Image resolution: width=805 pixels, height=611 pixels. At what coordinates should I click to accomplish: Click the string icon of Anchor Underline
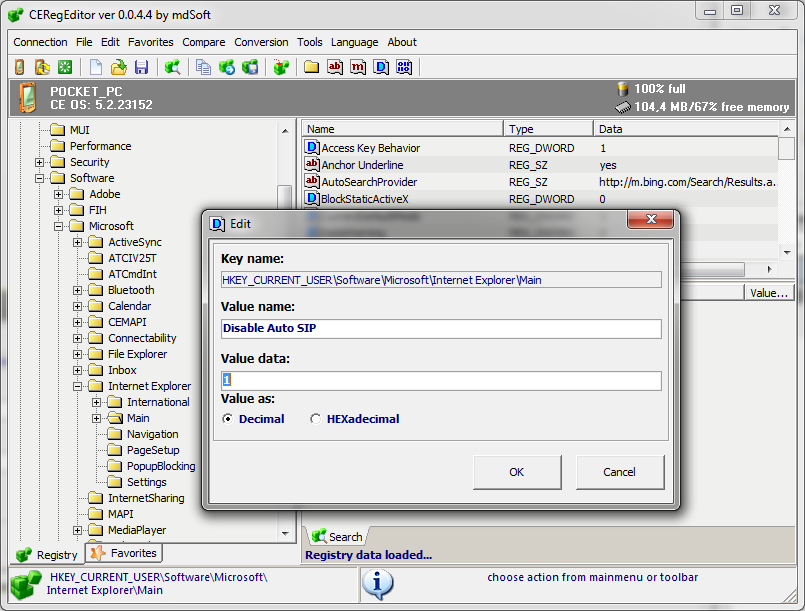coord(312,164)
